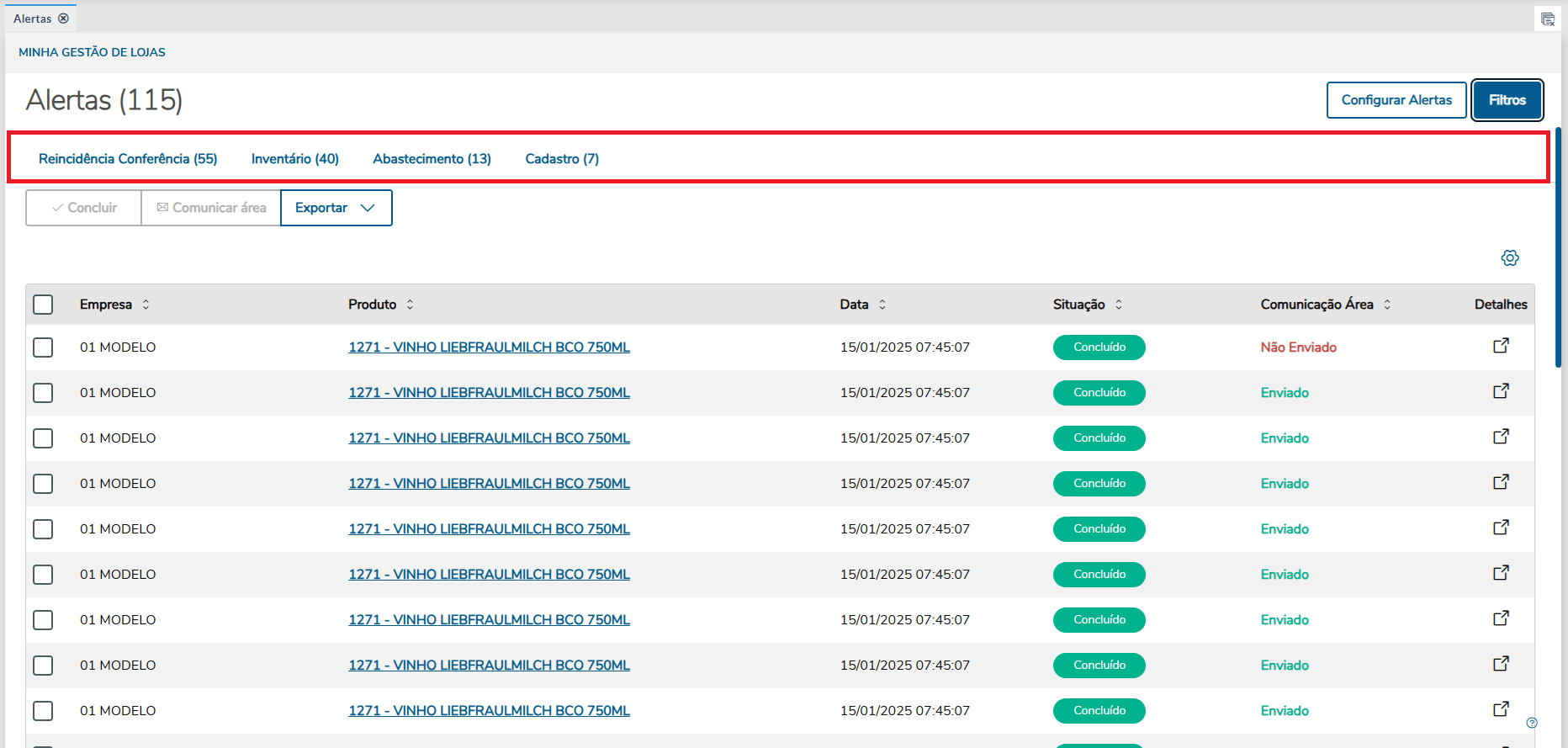The image size is (1568, 748).
Task: Check the last fully visible row checkbox
Action: (43, 711)
